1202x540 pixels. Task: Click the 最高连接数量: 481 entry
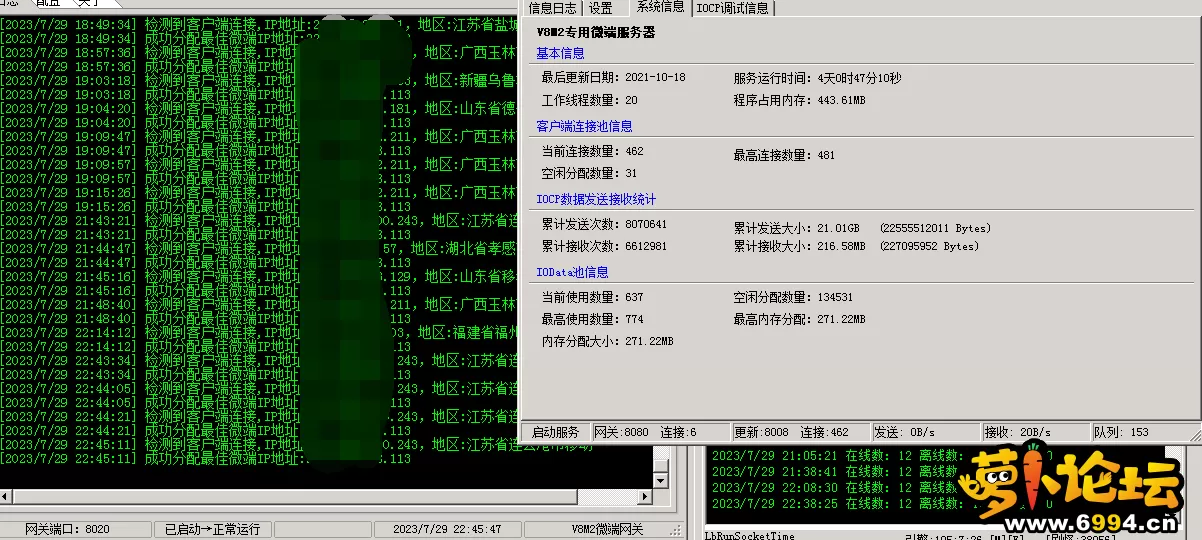784,155
